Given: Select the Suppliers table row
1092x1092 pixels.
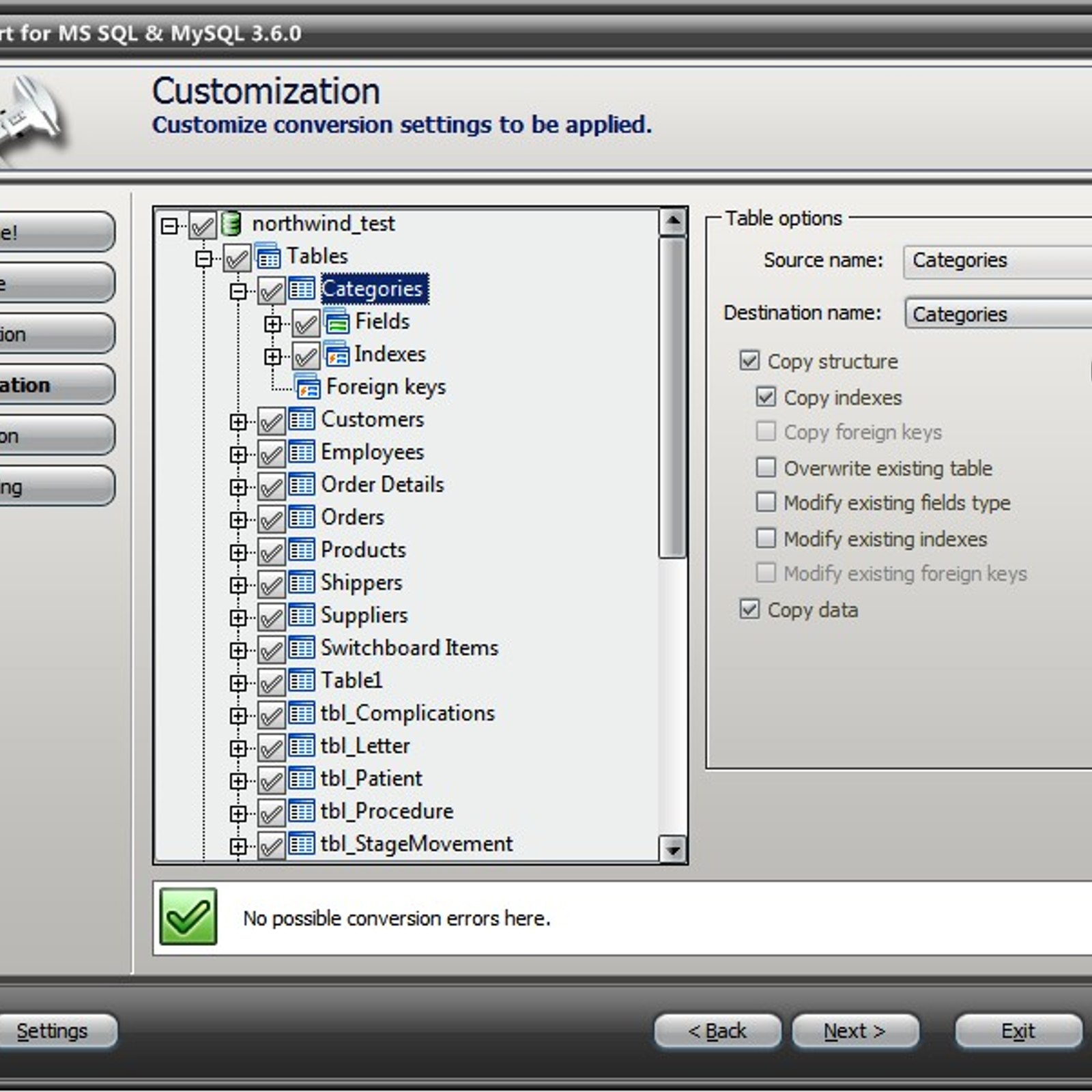Looking at the screenshot, I should click(364, 616).
